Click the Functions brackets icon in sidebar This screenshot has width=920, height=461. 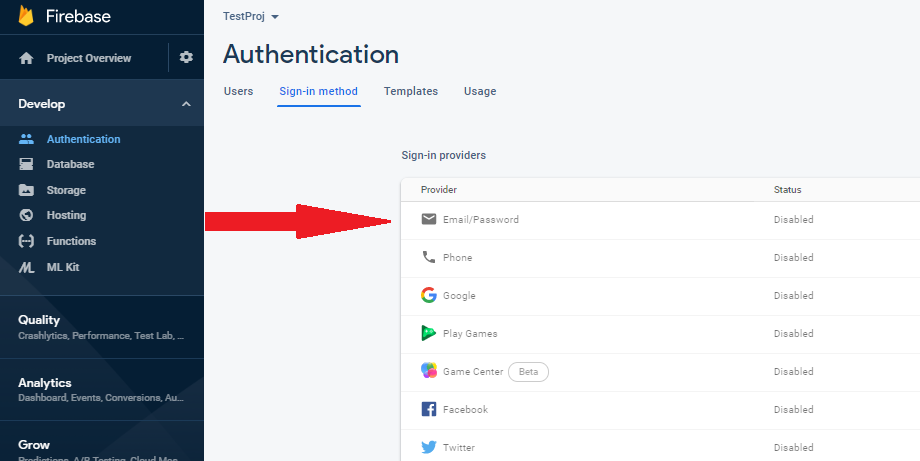(26, 241)
